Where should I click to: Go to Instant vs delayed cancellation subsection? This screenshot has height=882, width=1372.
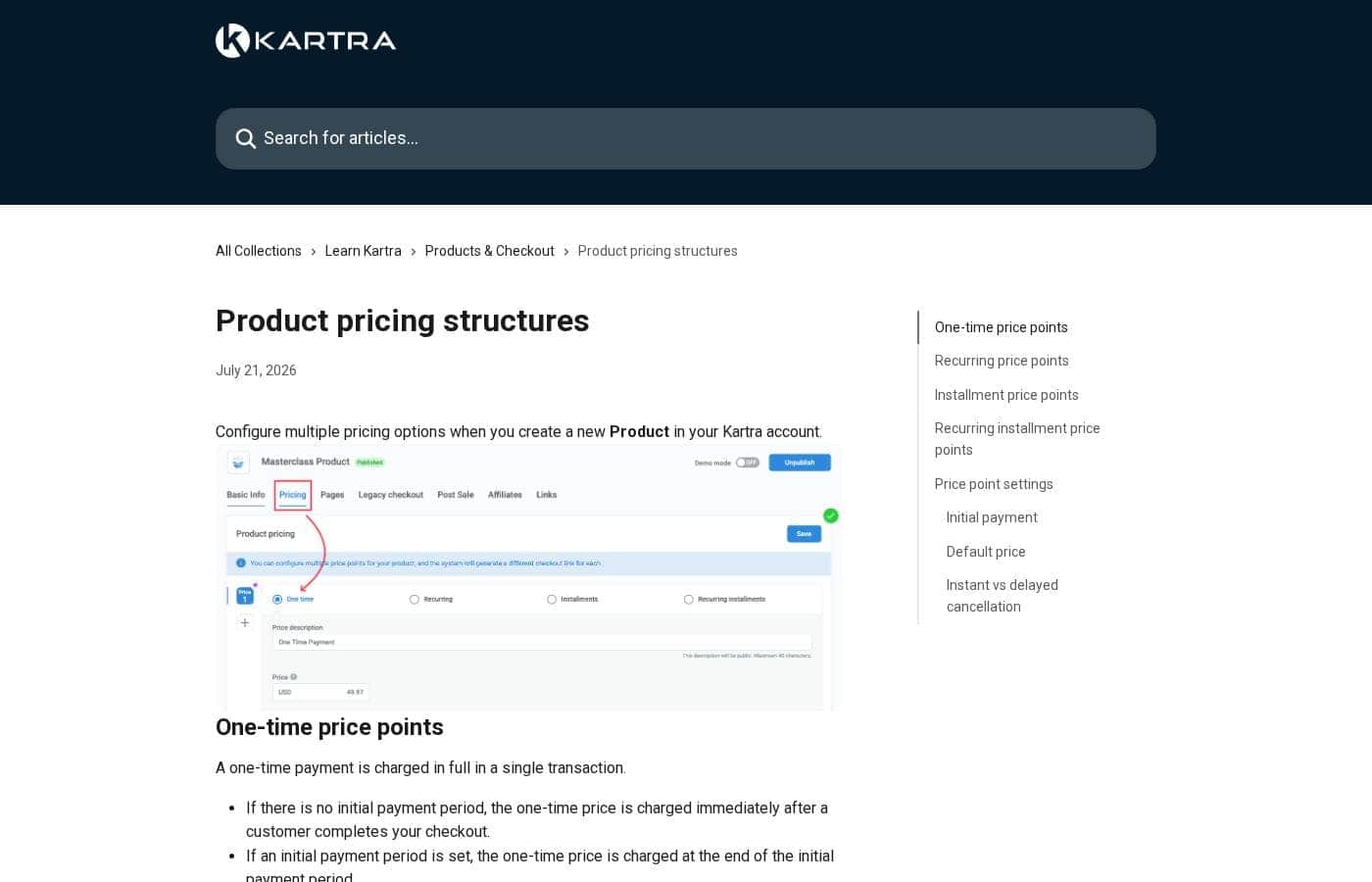1002,596
